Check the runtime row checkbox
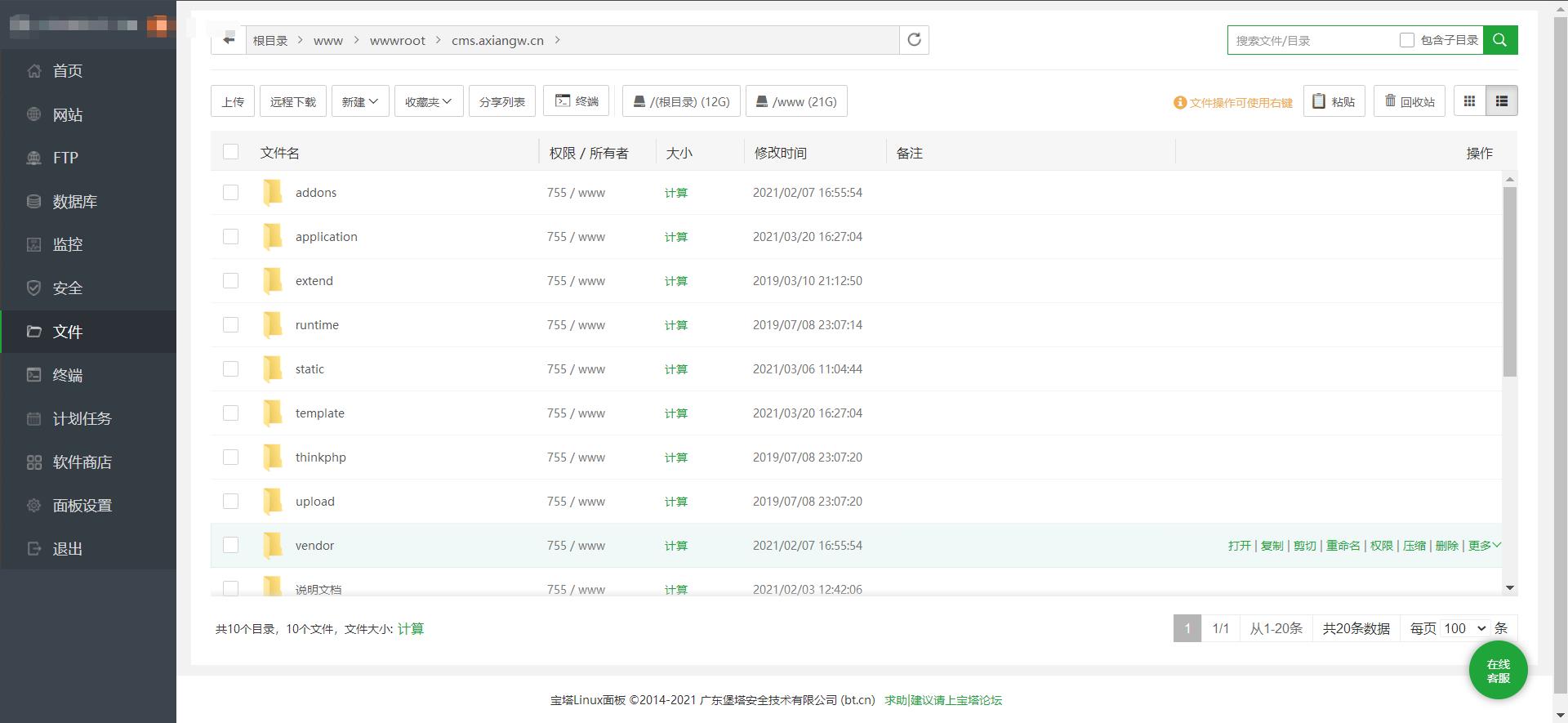1568x723 pixels. (x=231, y=325)
